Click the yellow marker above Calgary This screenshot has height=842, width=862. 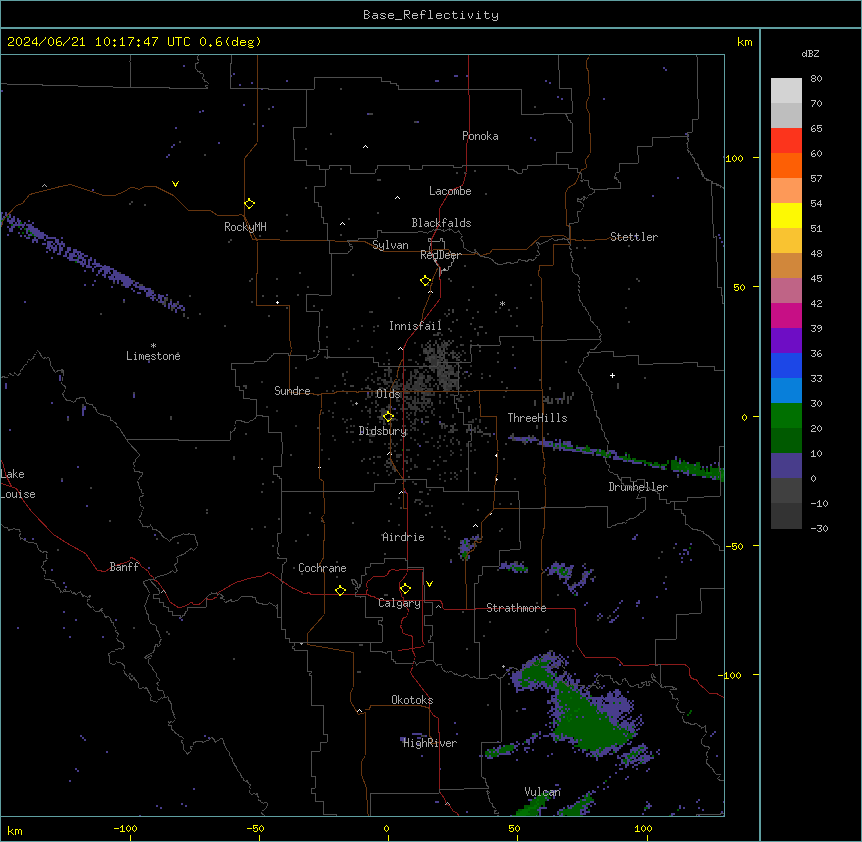[405, 589]
